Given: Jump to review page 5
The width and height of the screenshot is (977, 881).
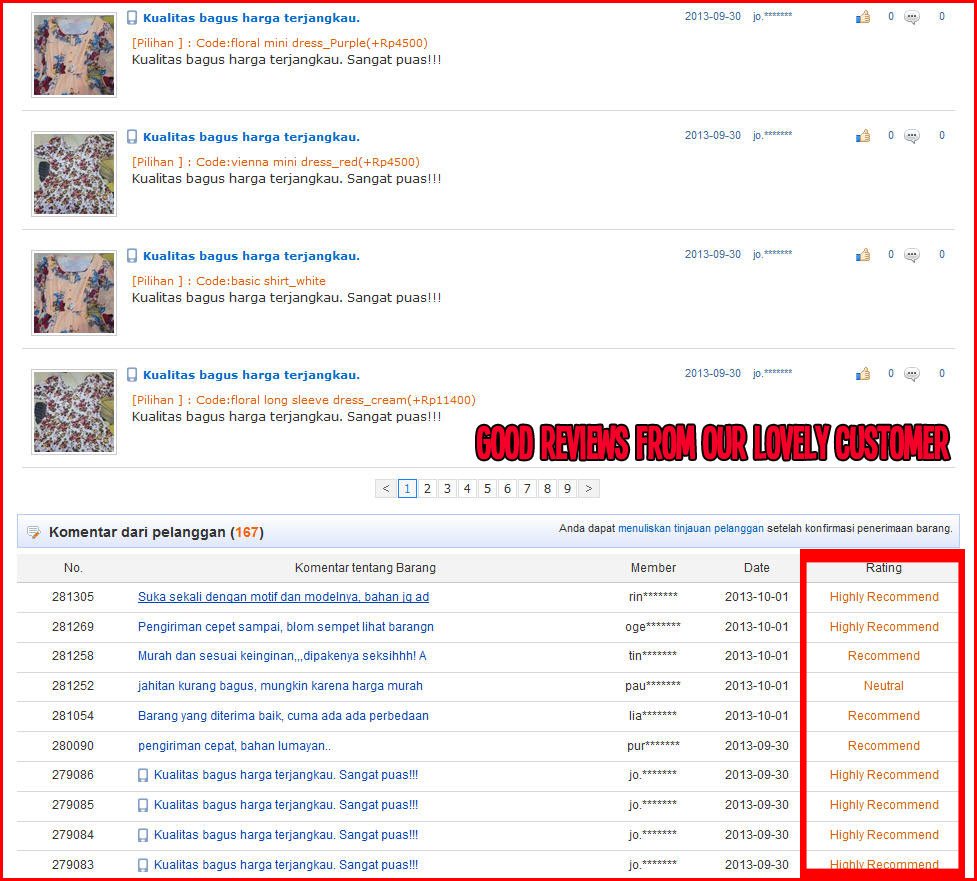Looking at the screenshot, I should pyautogui.click(x=487, y=488).
